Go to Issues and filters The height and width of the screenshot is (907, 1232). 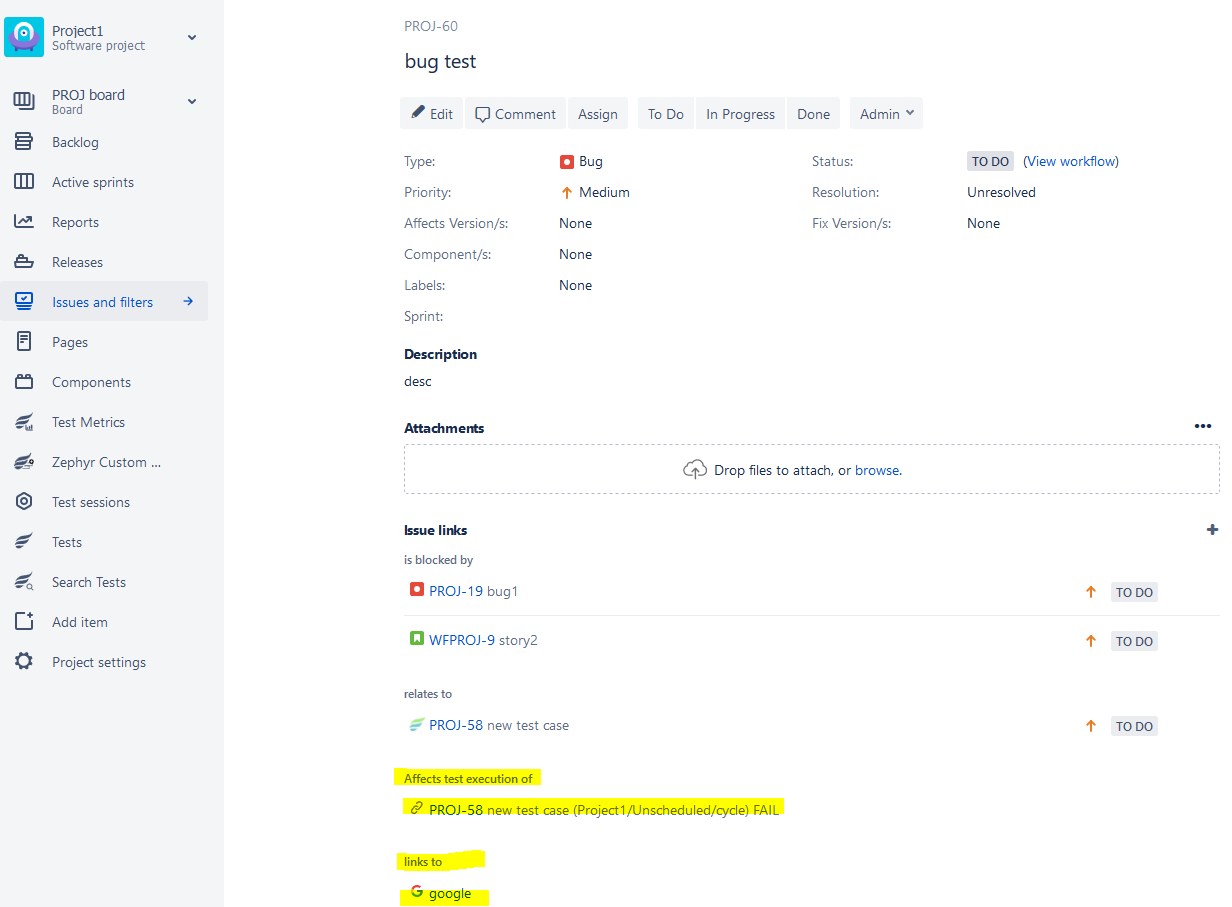[x=104, y=302]
